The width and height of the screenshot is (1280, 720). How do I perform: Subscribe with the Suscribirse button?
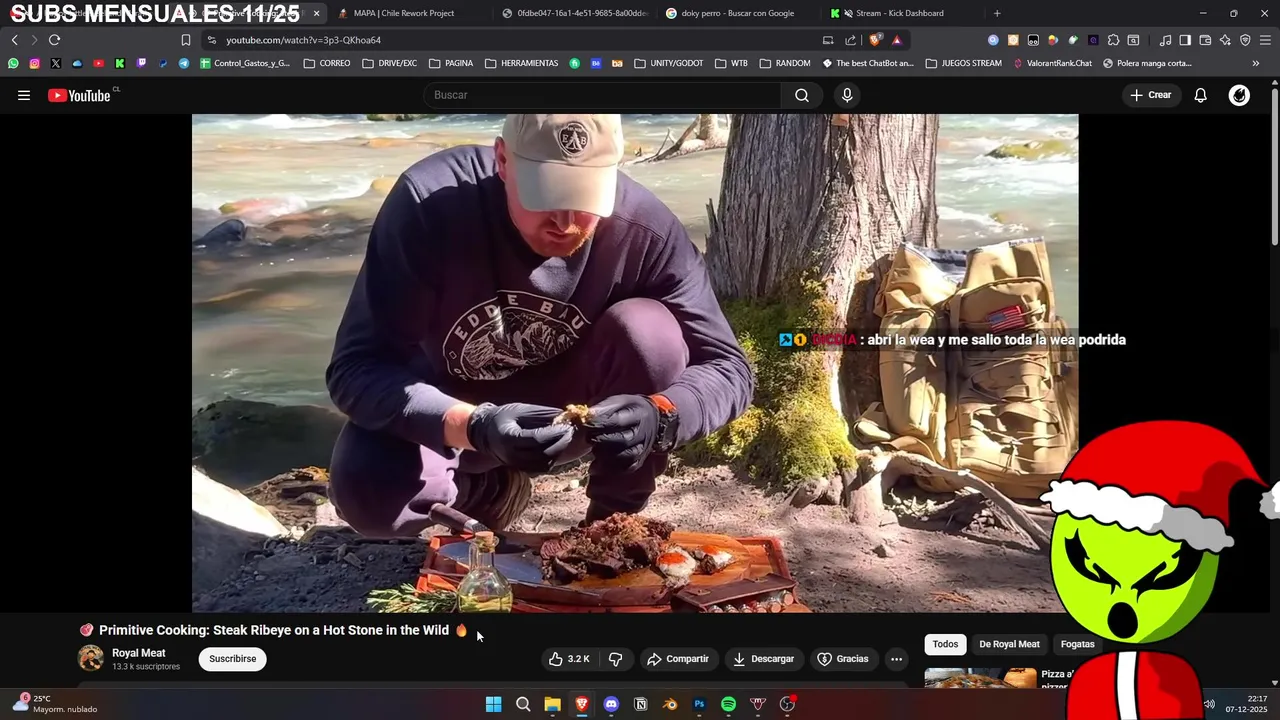[x=233, y=659]
